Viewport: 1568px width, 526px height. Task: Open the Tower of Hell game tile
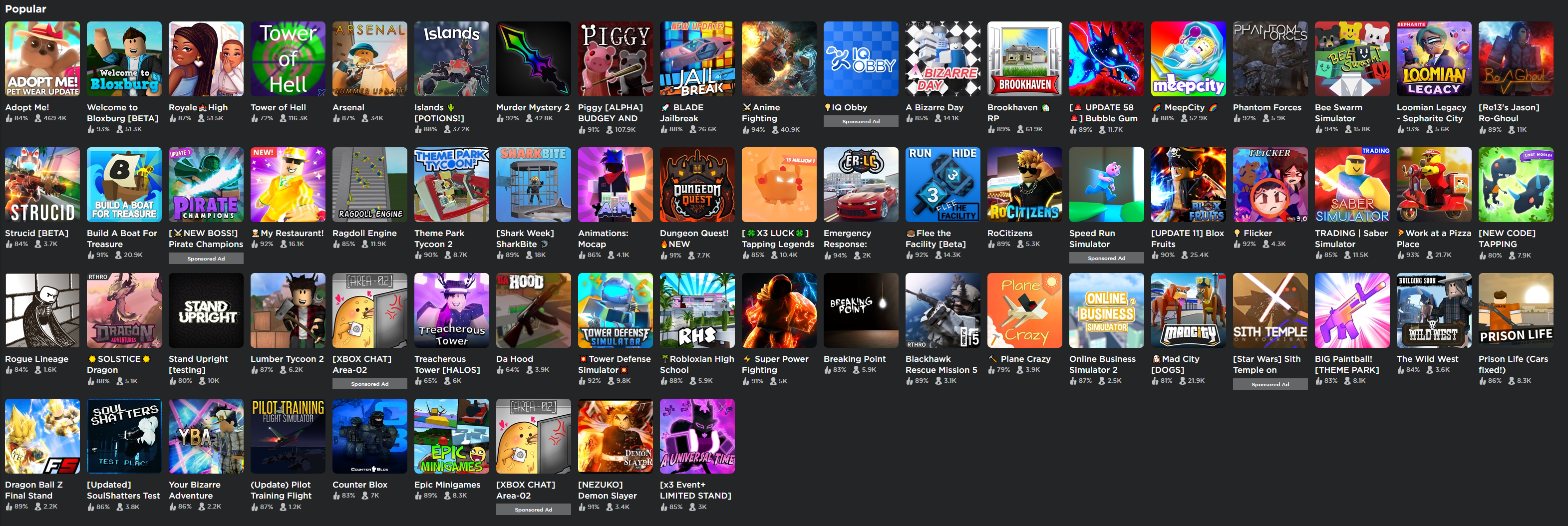pos(288,59)
